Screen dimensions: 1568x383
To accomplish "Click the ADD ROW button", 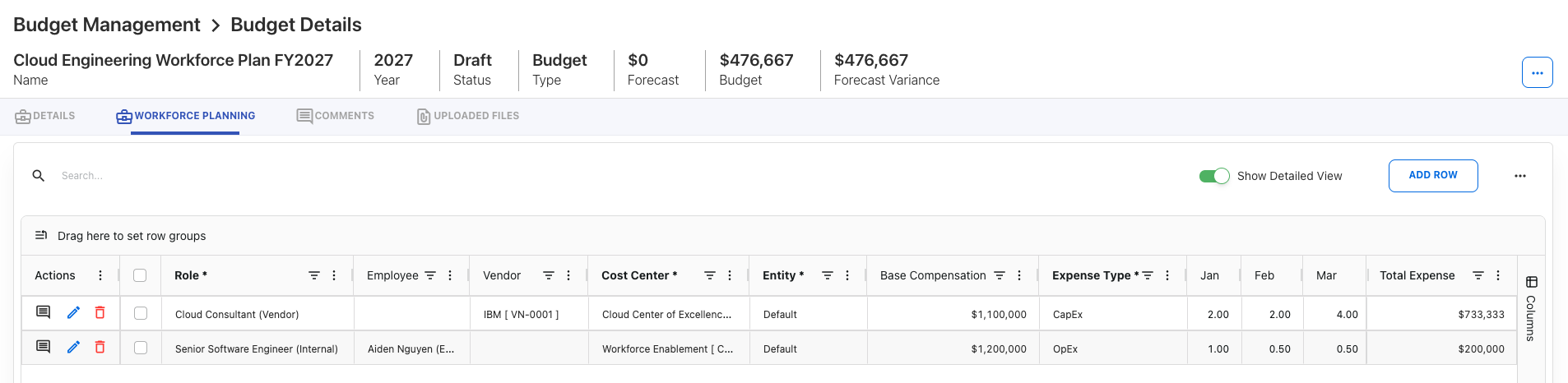I will [1432, 176].
